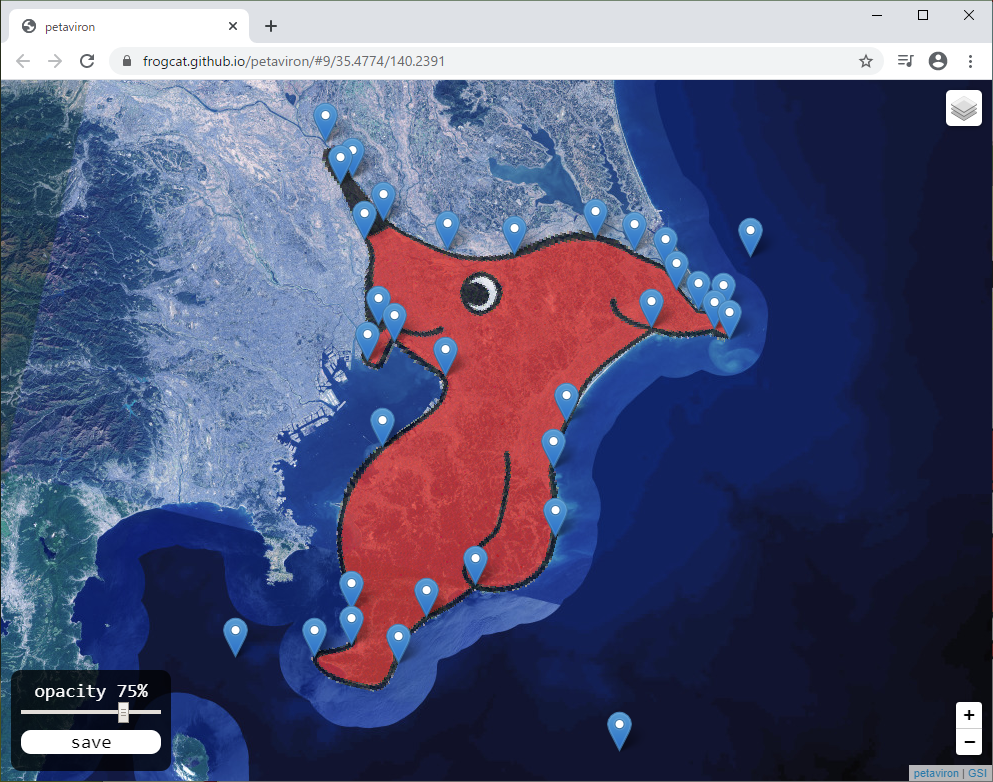The height and width of the screenshot is (782, 993).
Task: Click the opacity 75% label
Action: tap(91, 691)
